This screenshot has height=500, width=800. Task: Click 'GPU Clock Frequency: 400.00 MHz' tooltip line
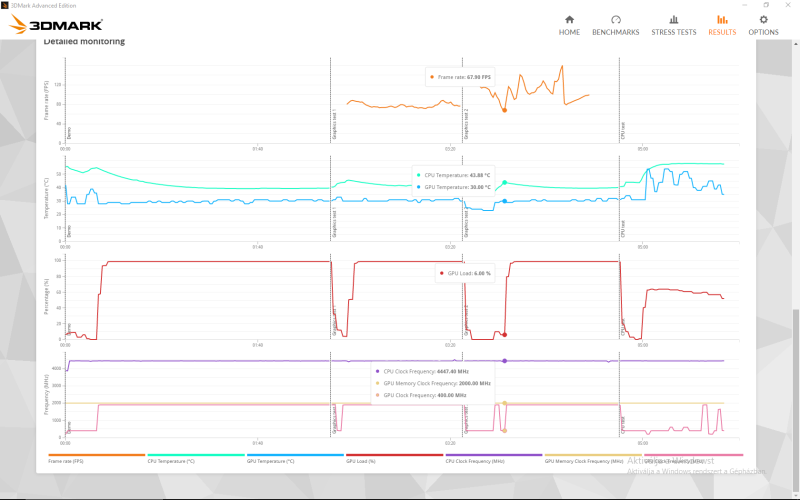tap(420, 395)
